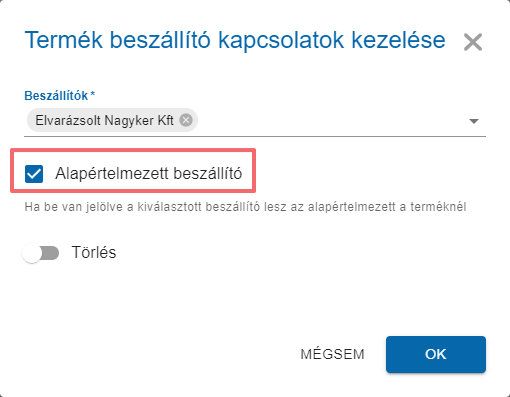Uncheck the Alapértelmezett beszállító checkbox
This screenshot has height=397, width=510.
tap(34, 174)
